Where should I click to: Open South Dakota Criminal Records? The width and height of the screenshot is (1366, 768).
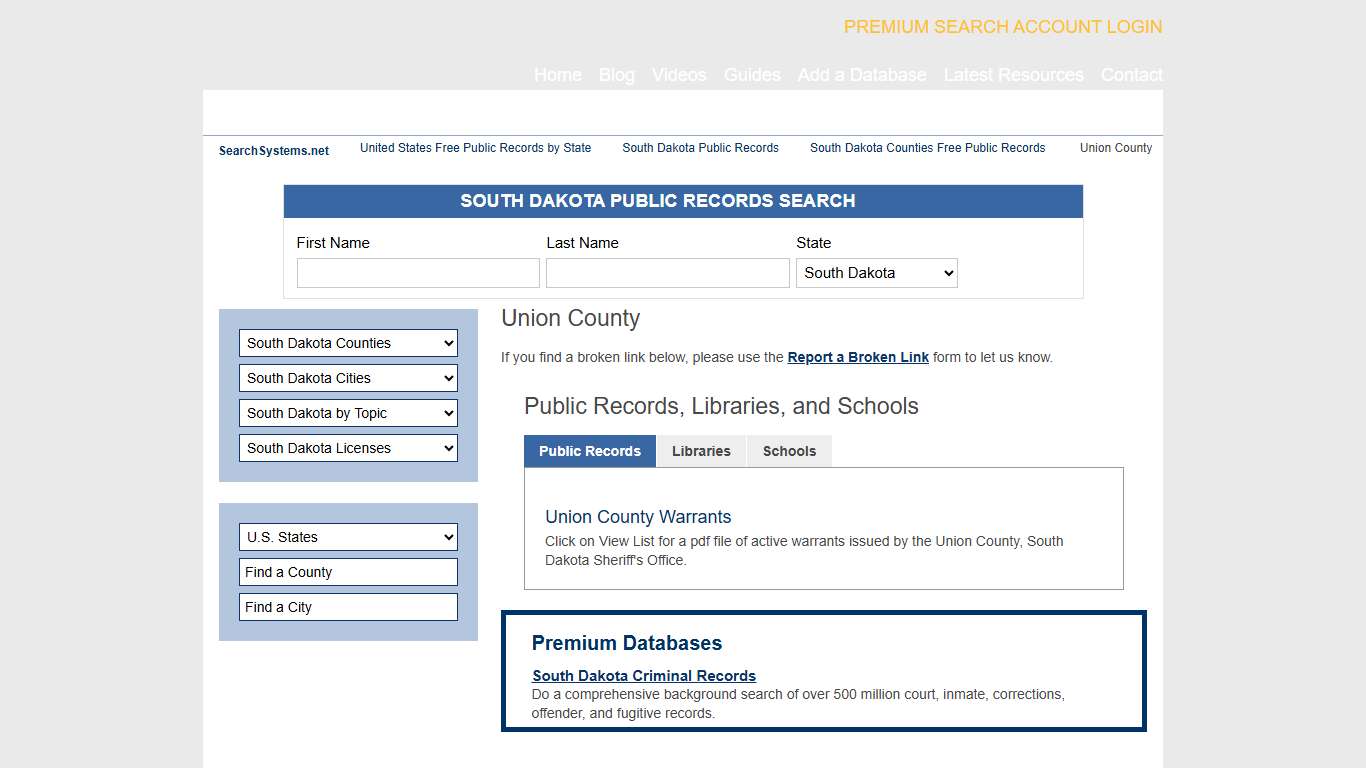pyautogui.click(x=644, y=675)
